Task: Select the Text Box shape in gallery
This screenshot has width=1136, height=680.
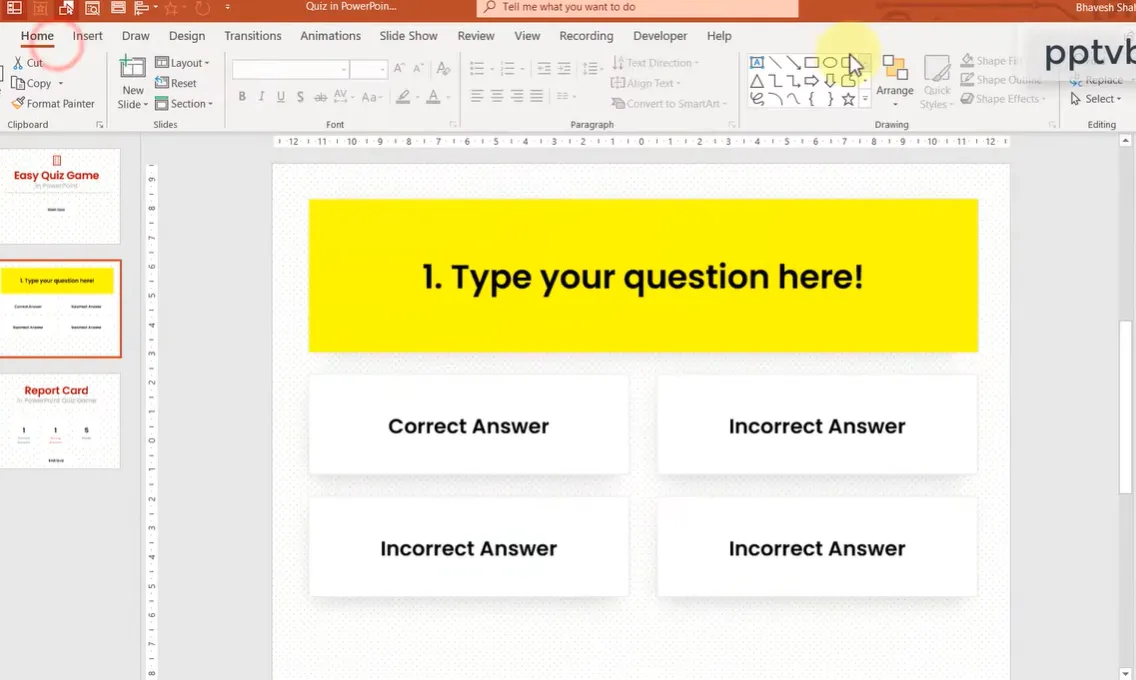Action: pos(757,63)
